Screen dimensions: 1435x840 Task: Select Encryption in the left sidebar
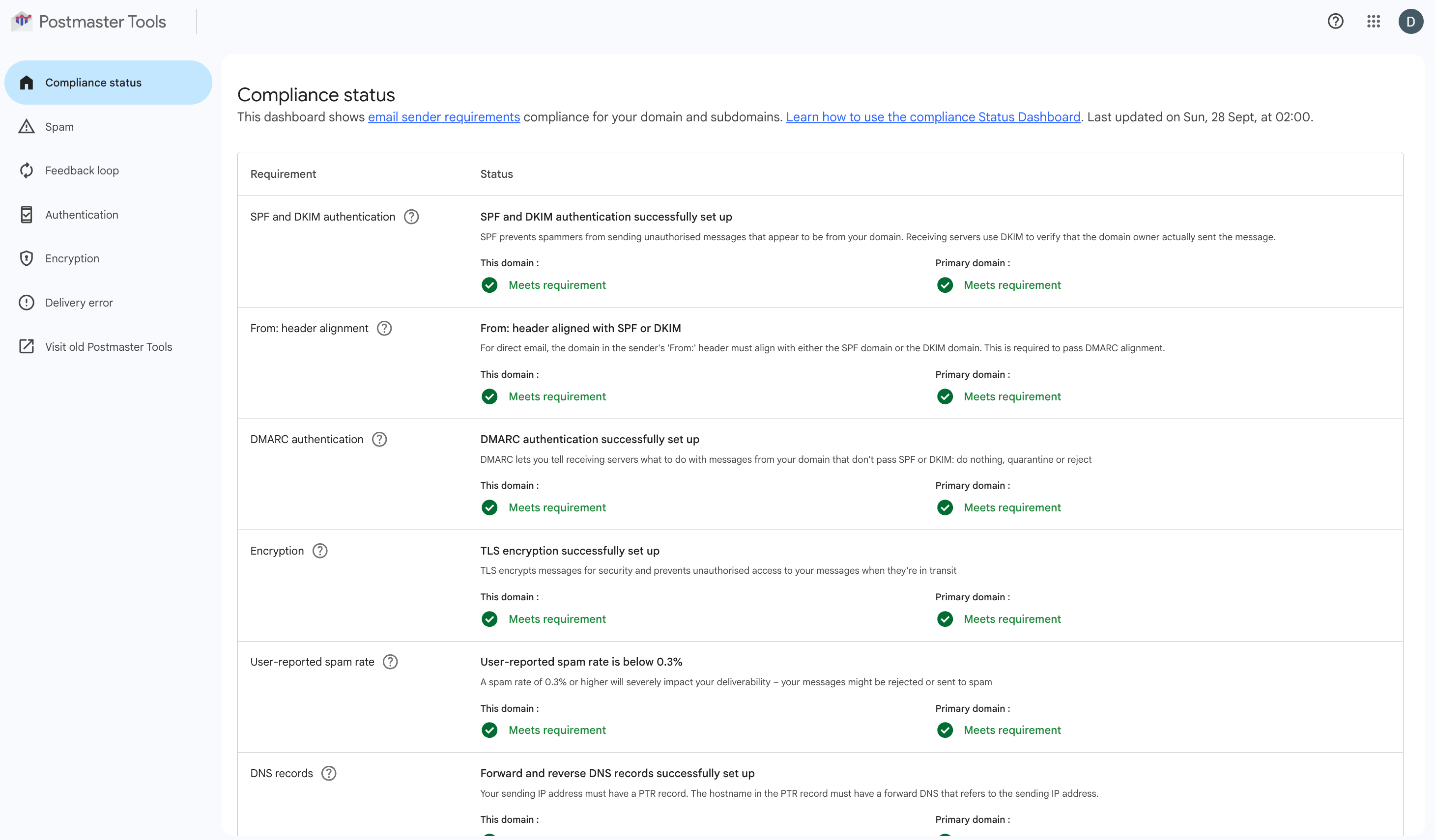click(x=72, y=258)
